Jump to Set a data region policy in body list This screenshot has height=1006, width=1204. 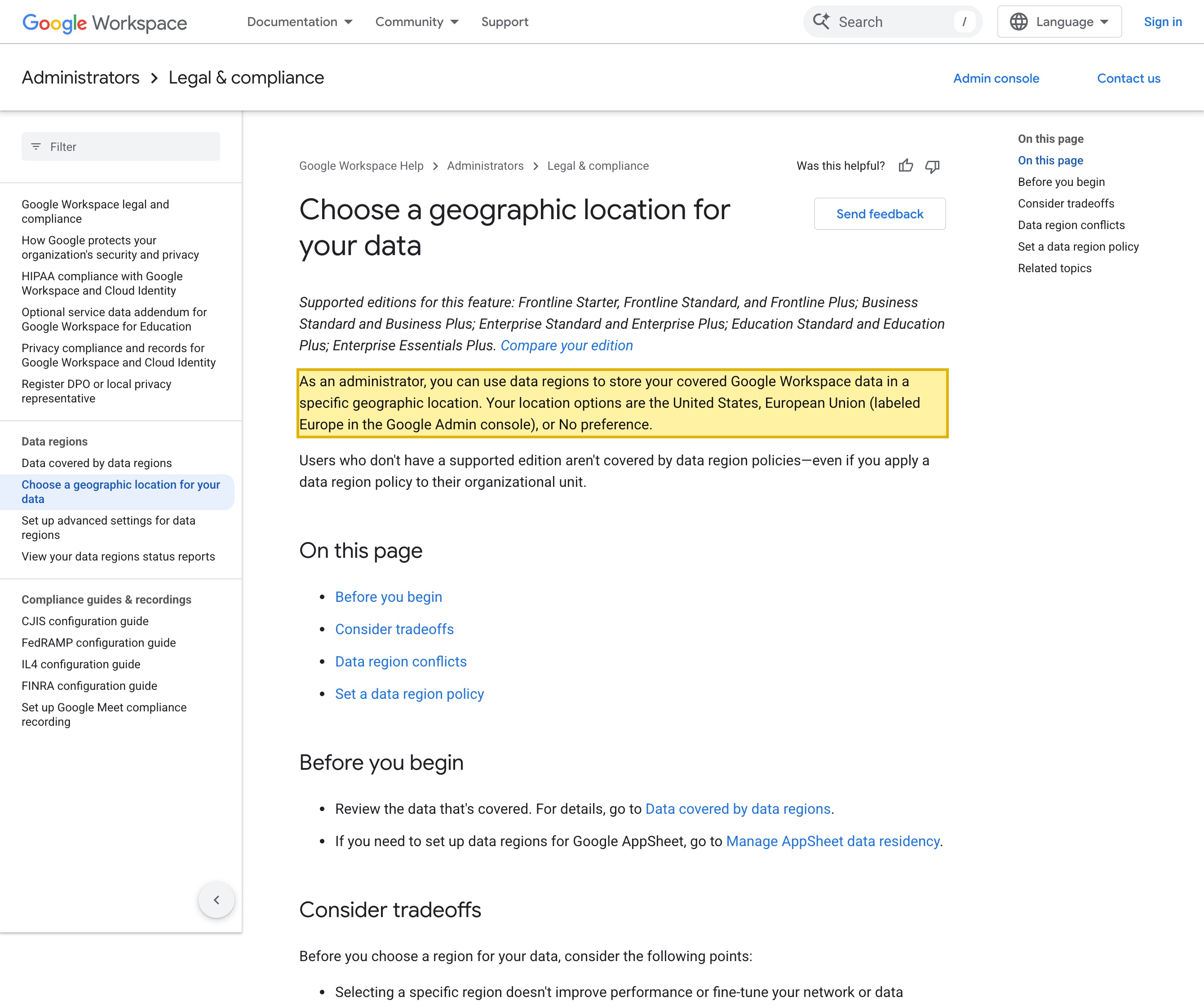[409, 693]
